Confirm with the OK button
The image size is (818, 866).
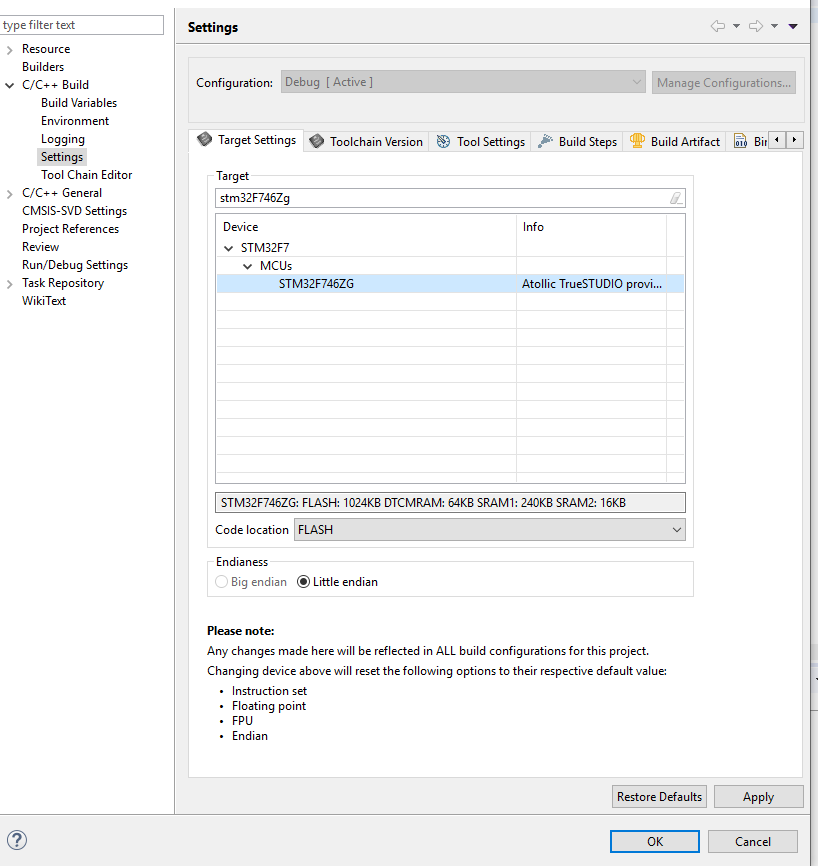click(655, 841)
